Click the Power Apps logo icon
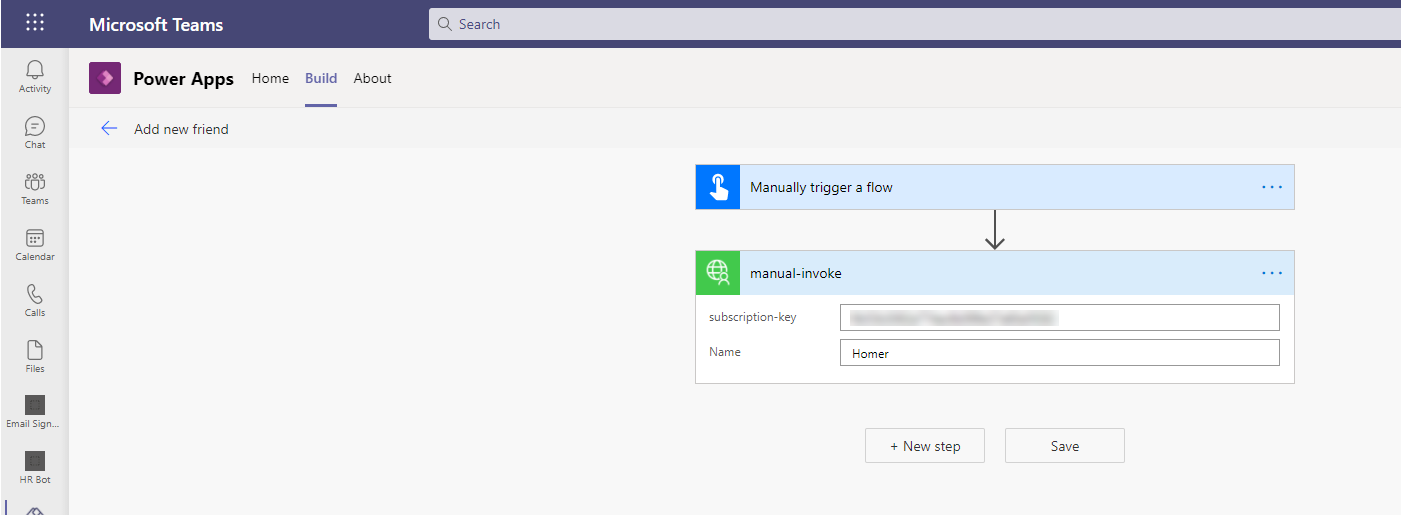 point(105,78)
